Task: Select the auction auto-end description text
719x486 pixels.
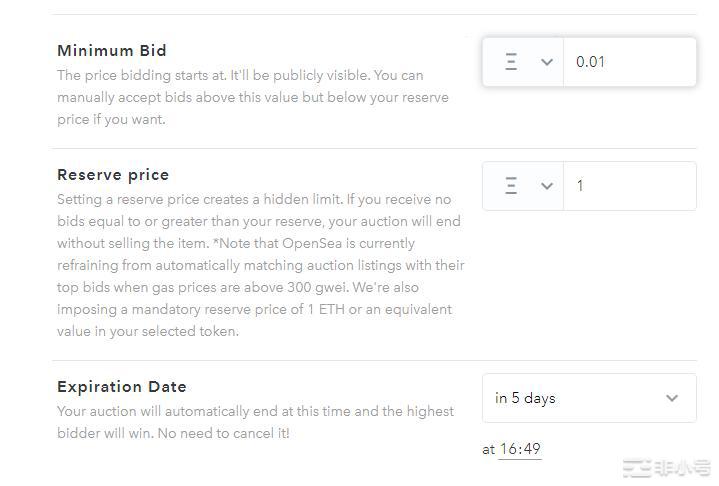Action: (x=255, y=422)
